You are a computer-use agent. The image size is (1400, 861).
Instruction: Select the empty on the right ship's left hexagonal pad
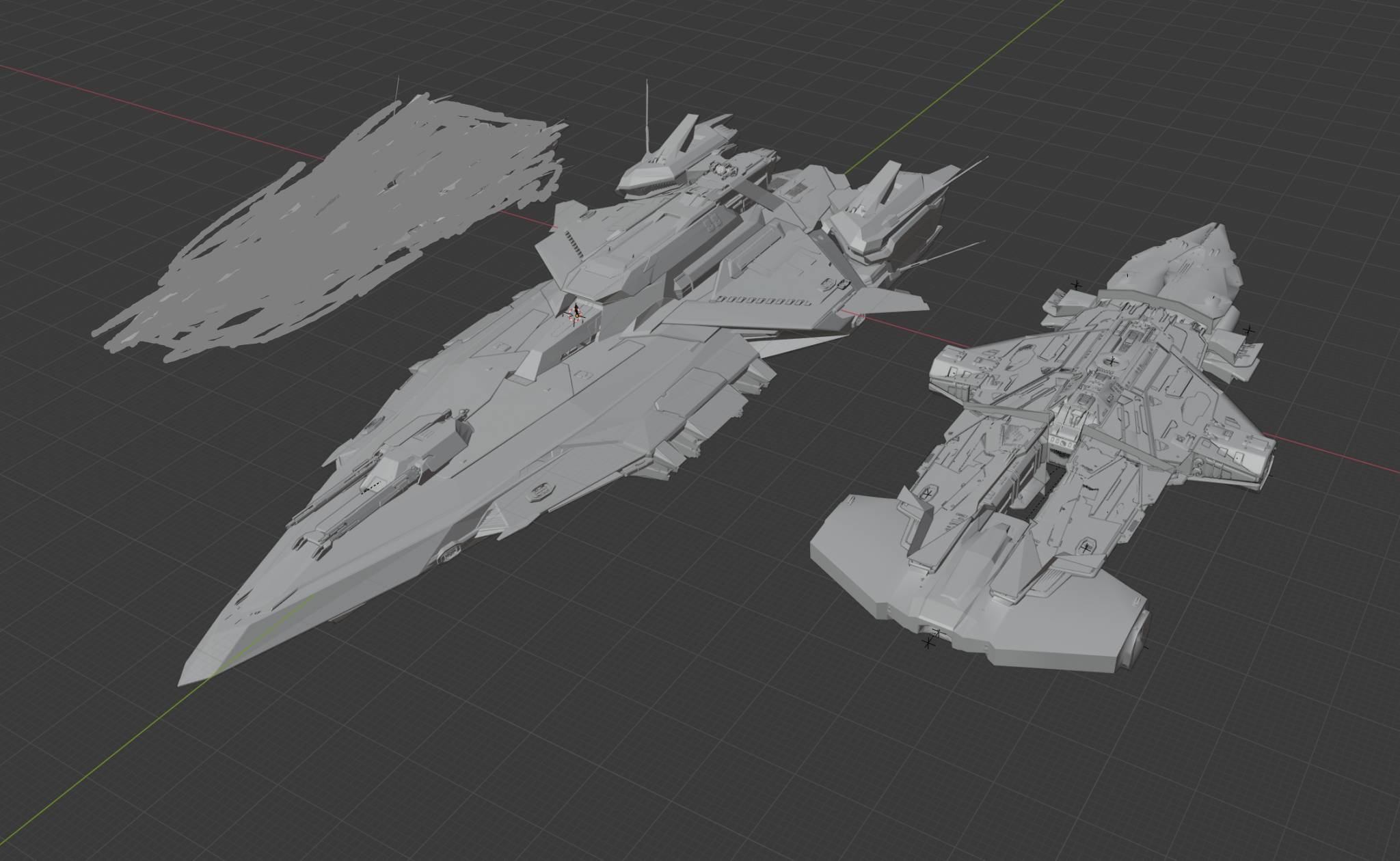(928, 493)
